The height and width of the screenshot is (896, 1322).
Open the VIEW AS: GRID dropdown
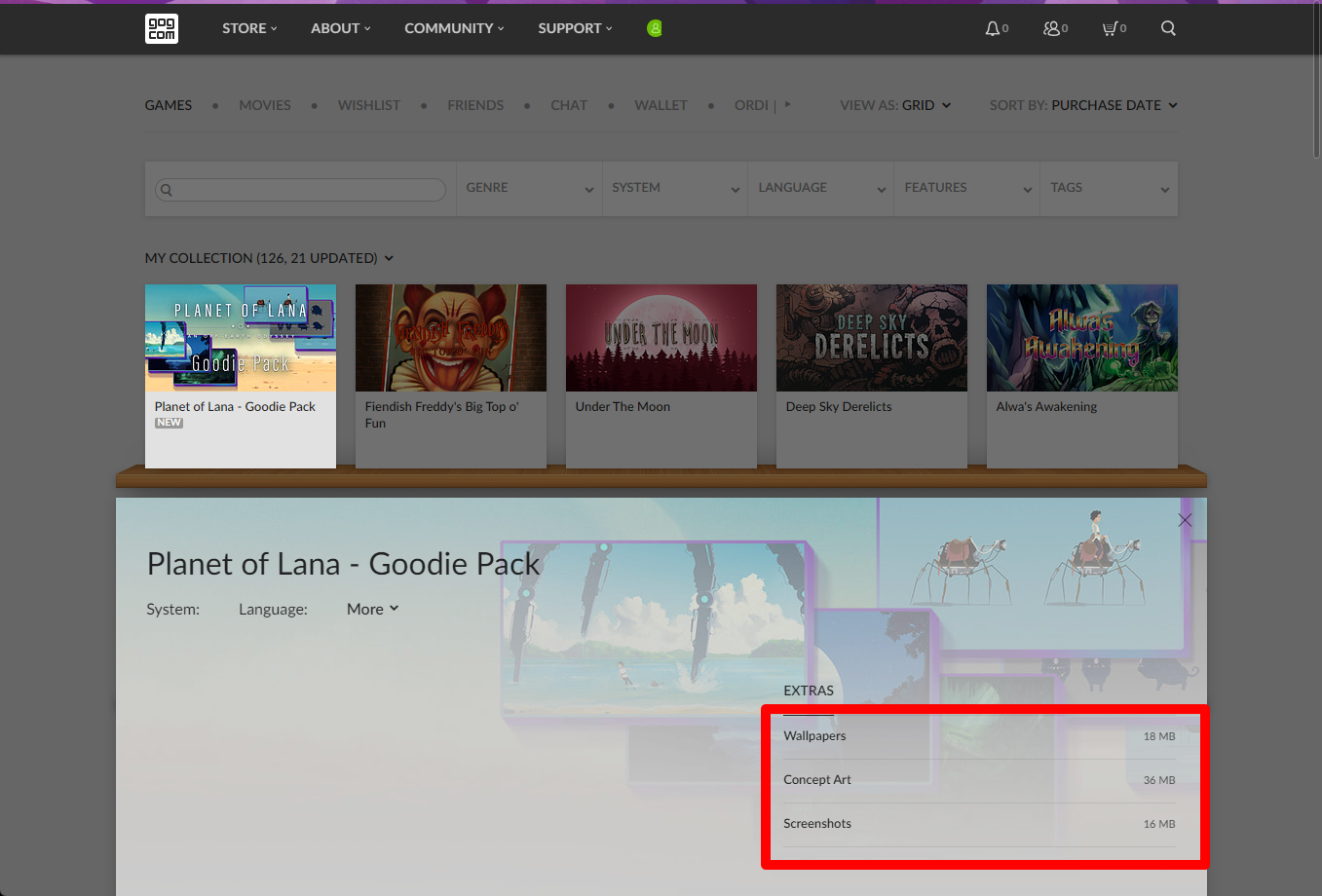895,105
